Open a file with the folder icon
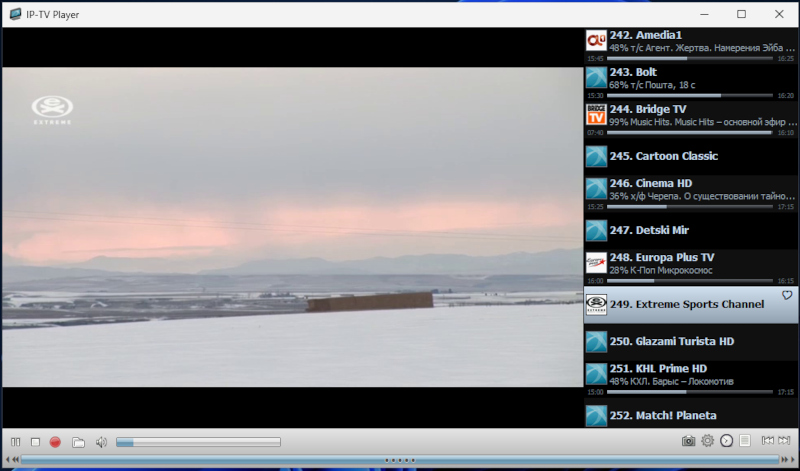Viewport: 800px width, 471px height. tap(78, 441)
